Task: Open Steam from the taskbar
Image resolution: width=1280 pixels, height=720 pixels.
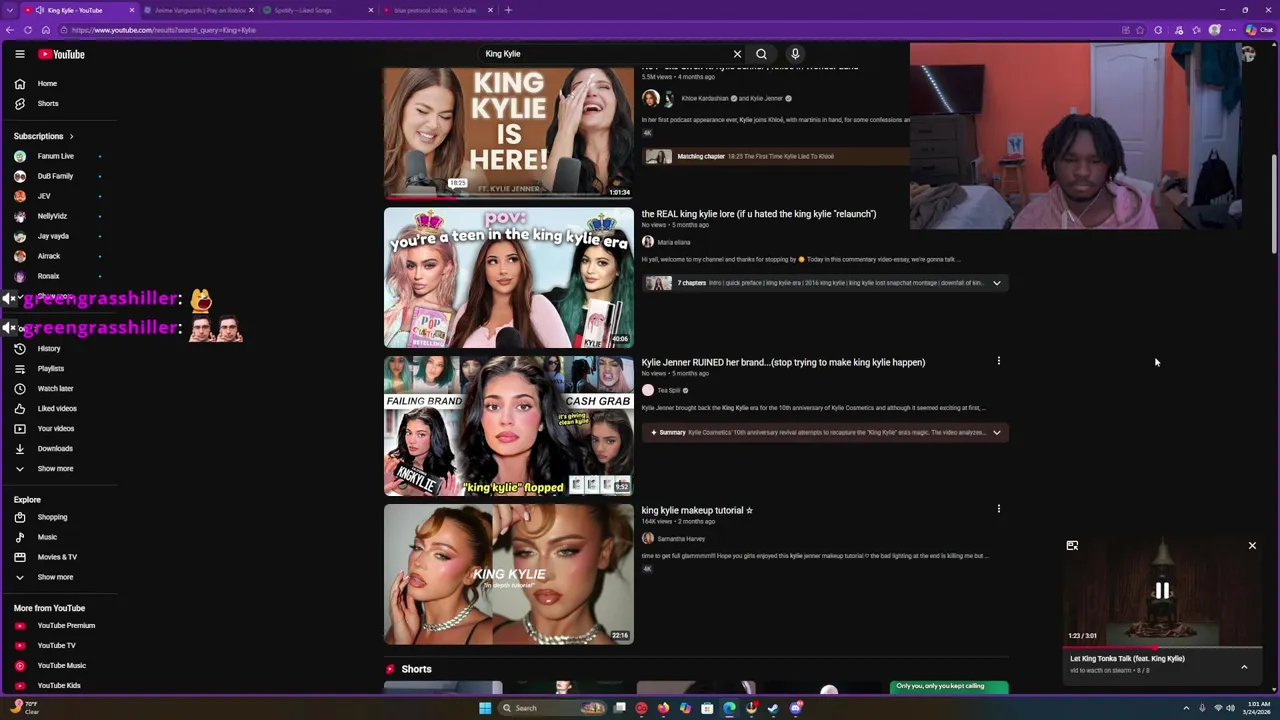Action: point(773,708)
